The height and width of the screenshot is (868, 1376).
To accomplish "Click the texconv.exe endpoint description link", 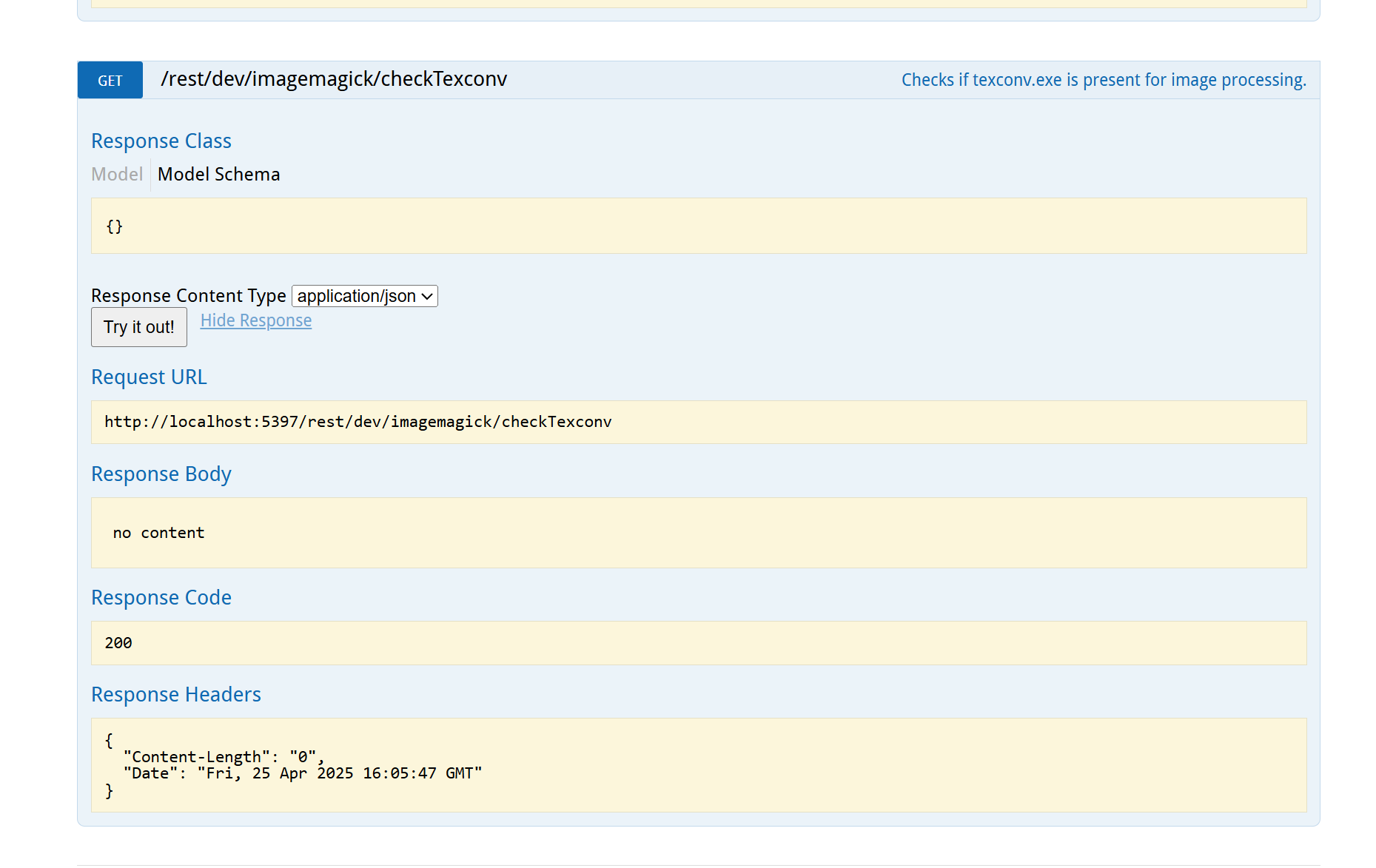I will coord(1104,80).
